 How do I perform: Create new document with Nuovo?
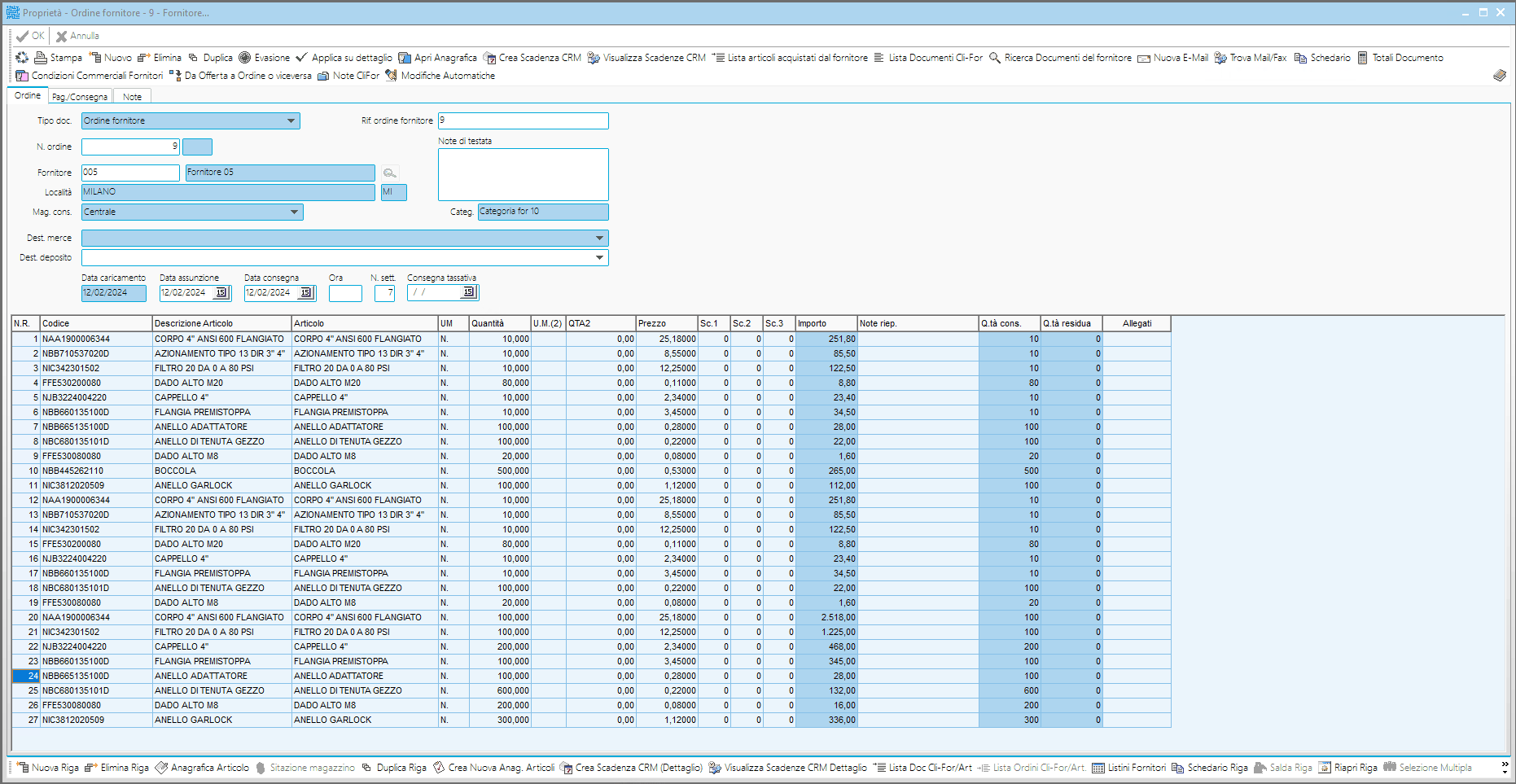click(110, 58)
